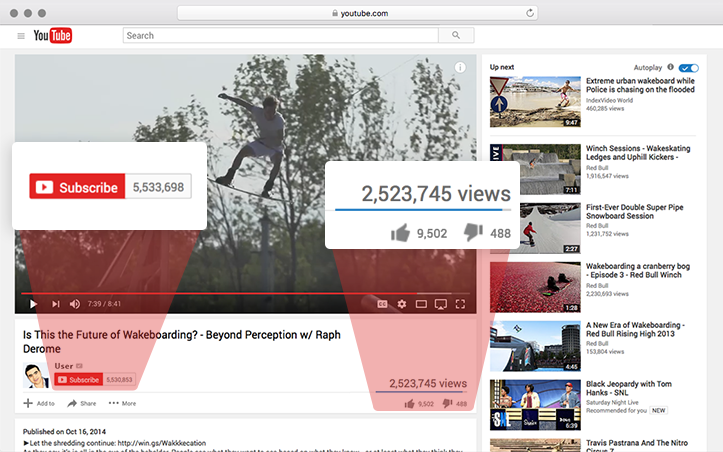Open Black Jeopardy with Tom Hanks title

[628, 388]
